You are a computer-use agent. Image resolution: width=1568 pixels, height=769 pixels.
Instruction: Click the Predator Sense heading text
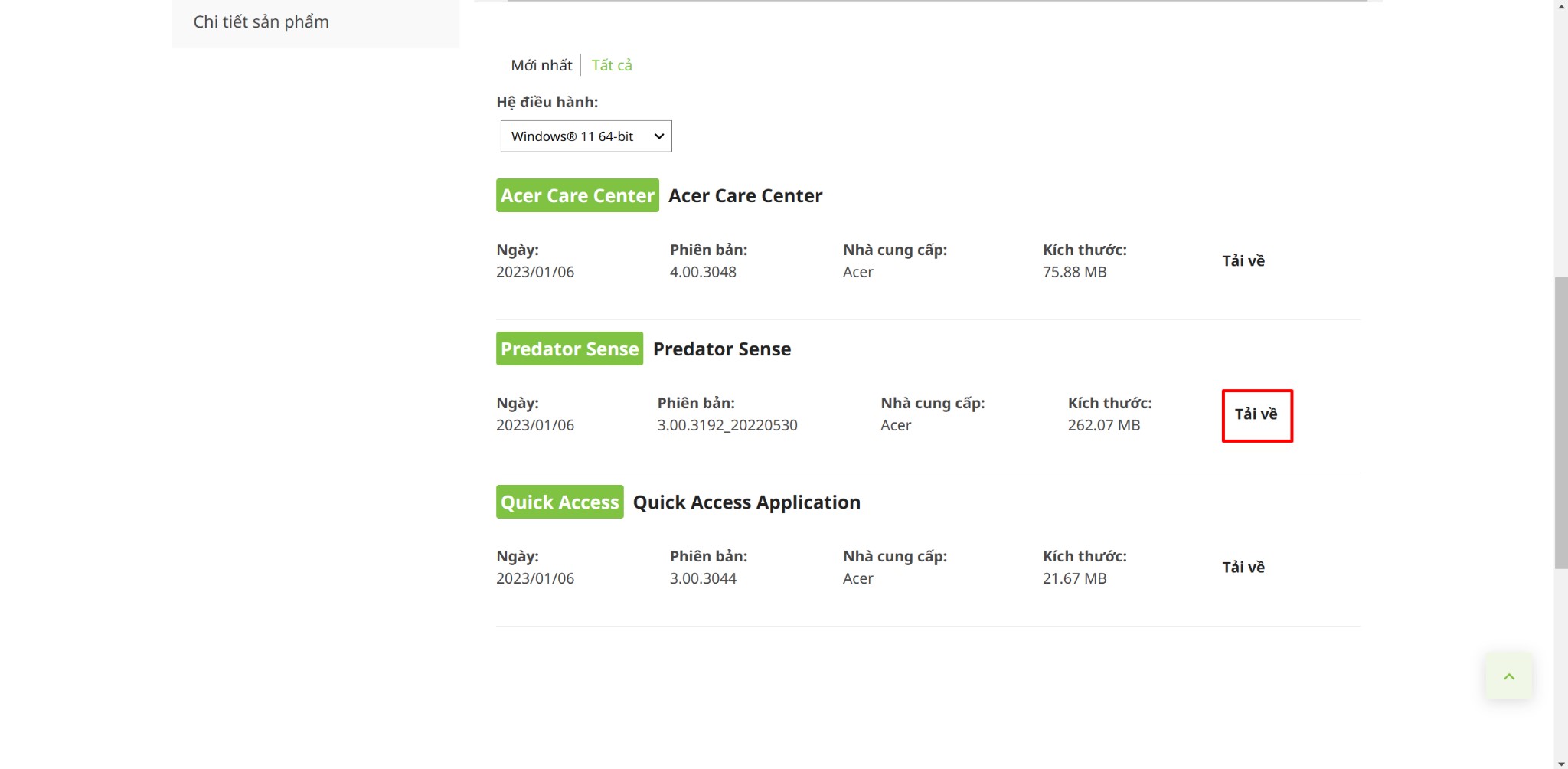(721, 349)
